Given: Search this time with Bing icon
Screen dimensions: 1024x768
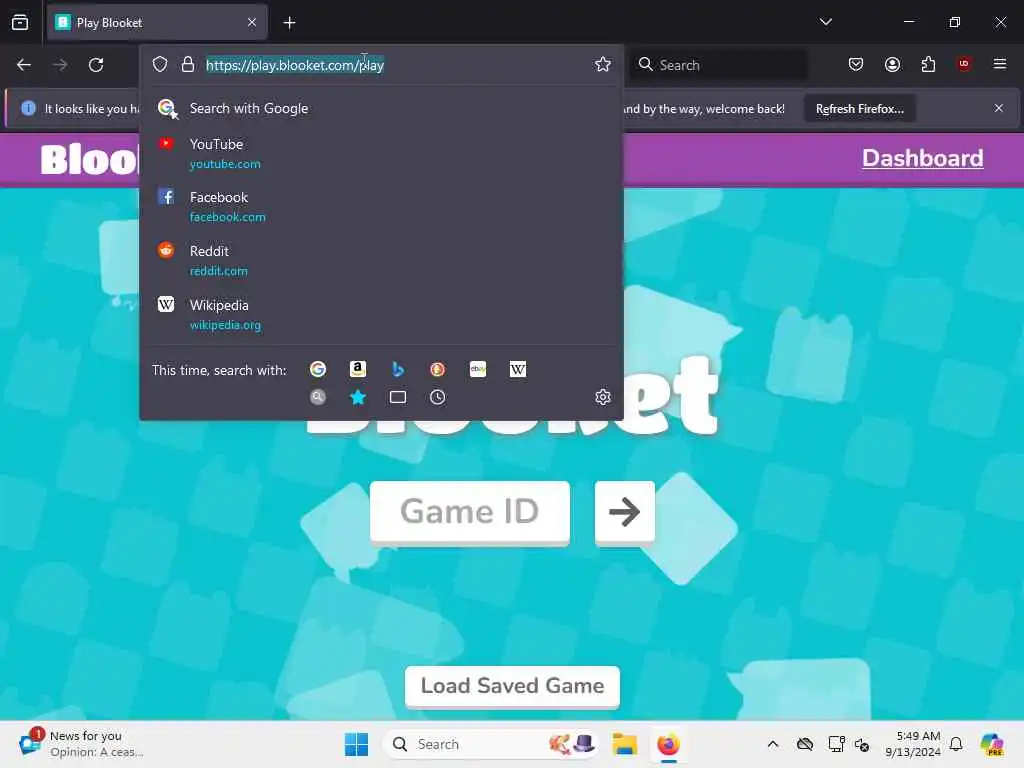Looking at the screenshot, I should click(x=398, y=370).
